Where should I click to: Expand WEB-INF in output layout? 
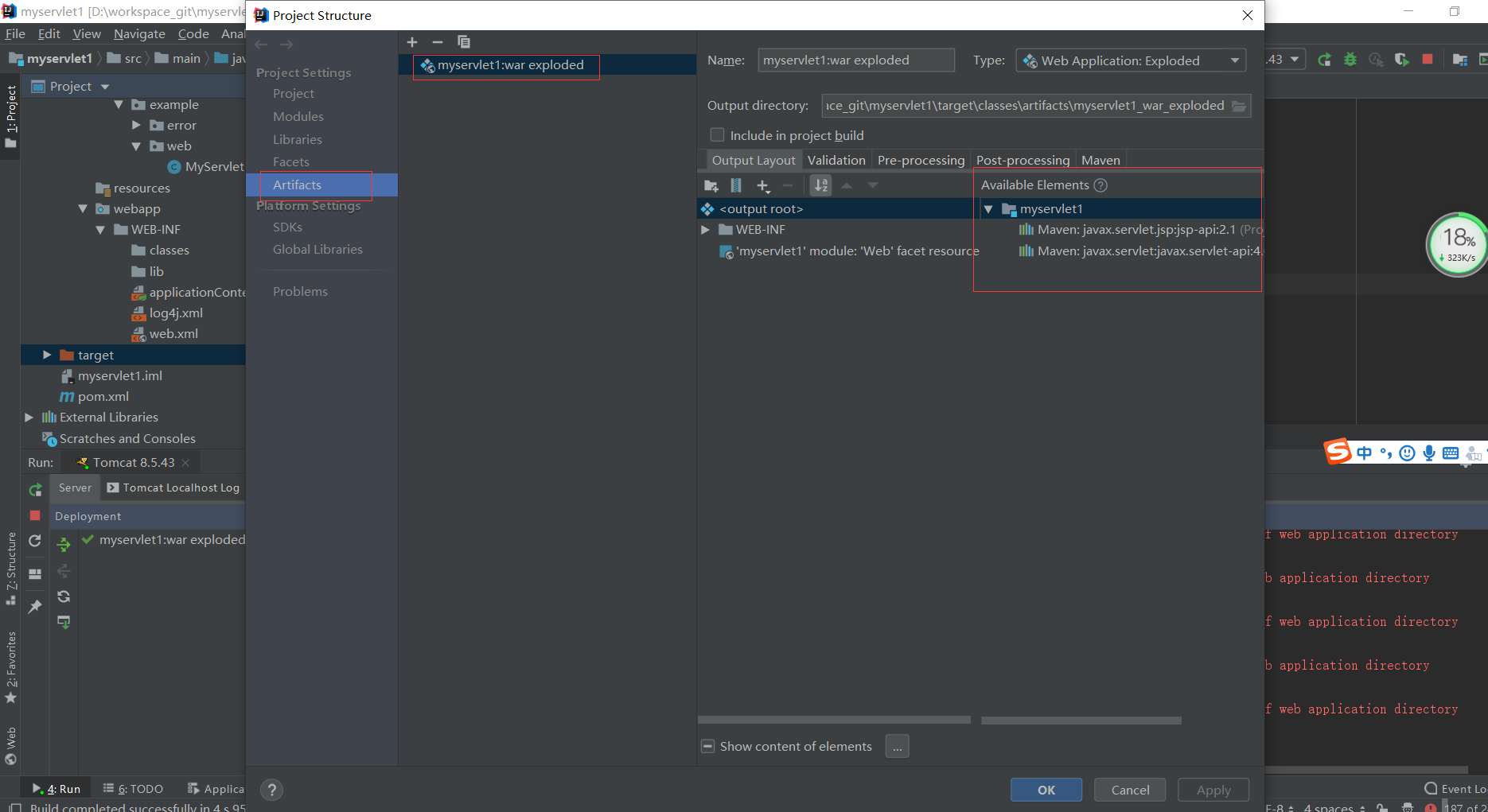[x=705, y=230]
